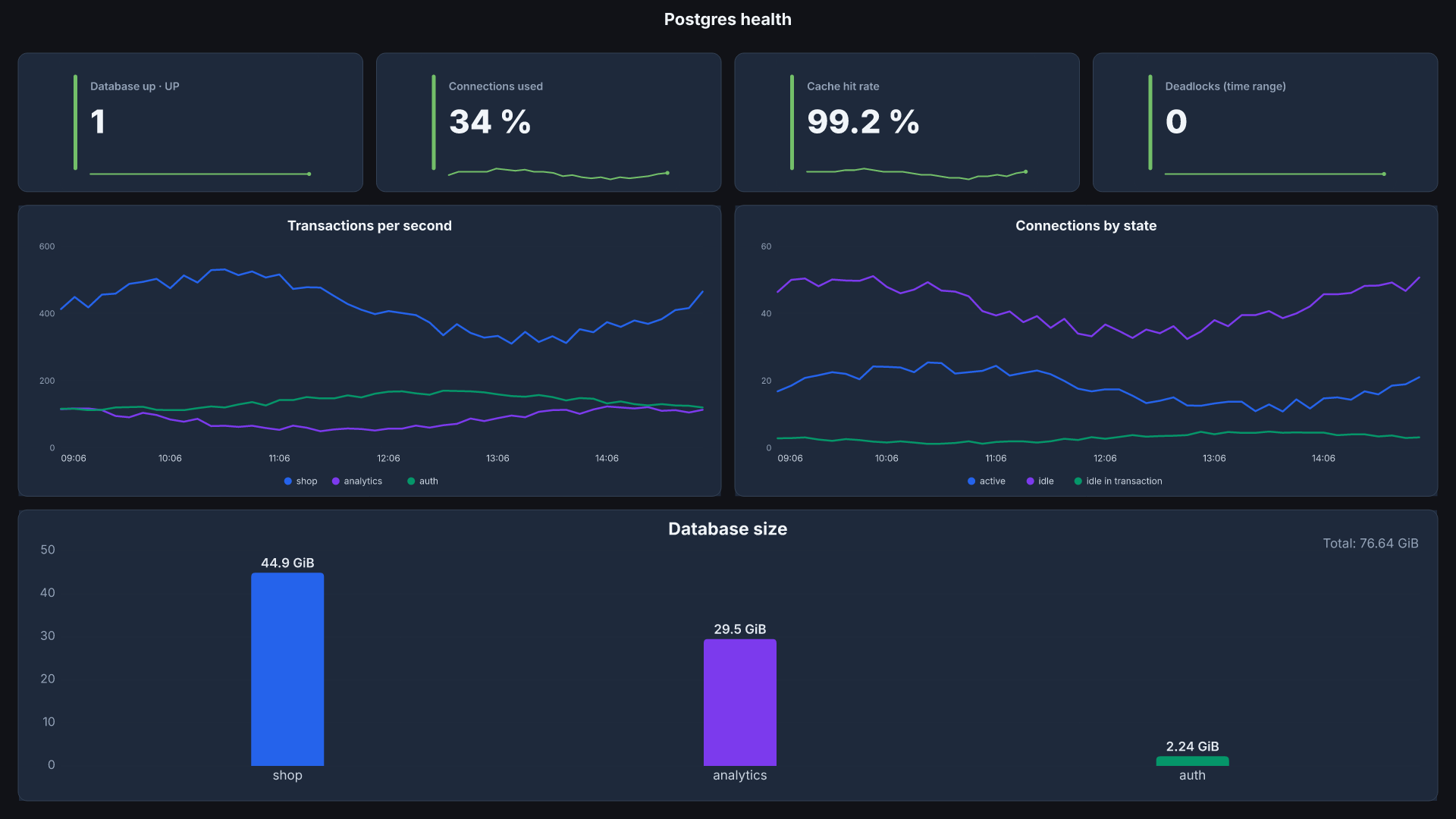Toggle the shop series in Transactions legend

click(x=301, y=482)
